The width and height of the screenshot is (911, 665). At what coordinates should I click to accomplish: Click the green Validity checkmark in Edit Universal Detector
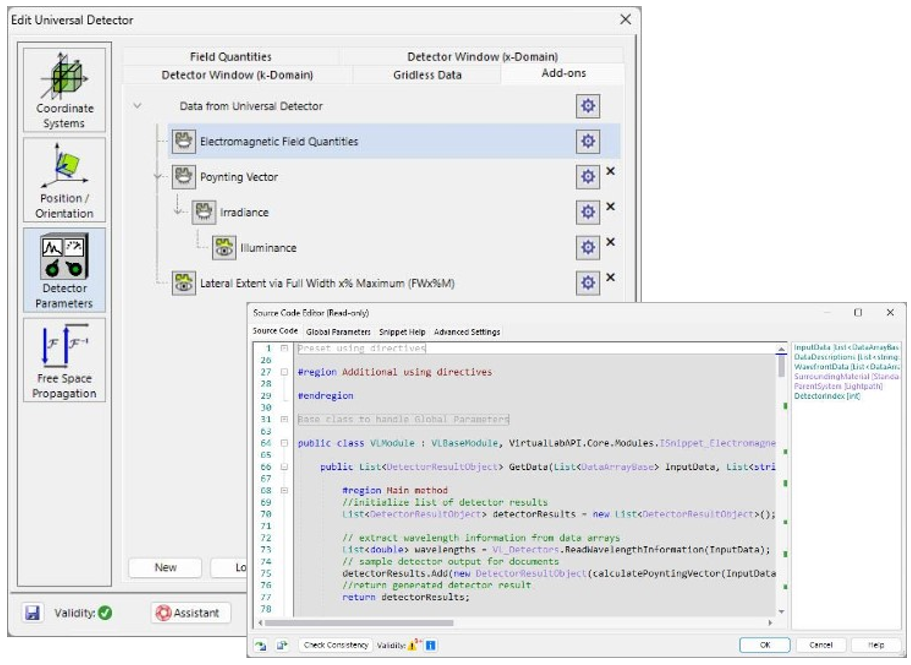click(105, 613)
